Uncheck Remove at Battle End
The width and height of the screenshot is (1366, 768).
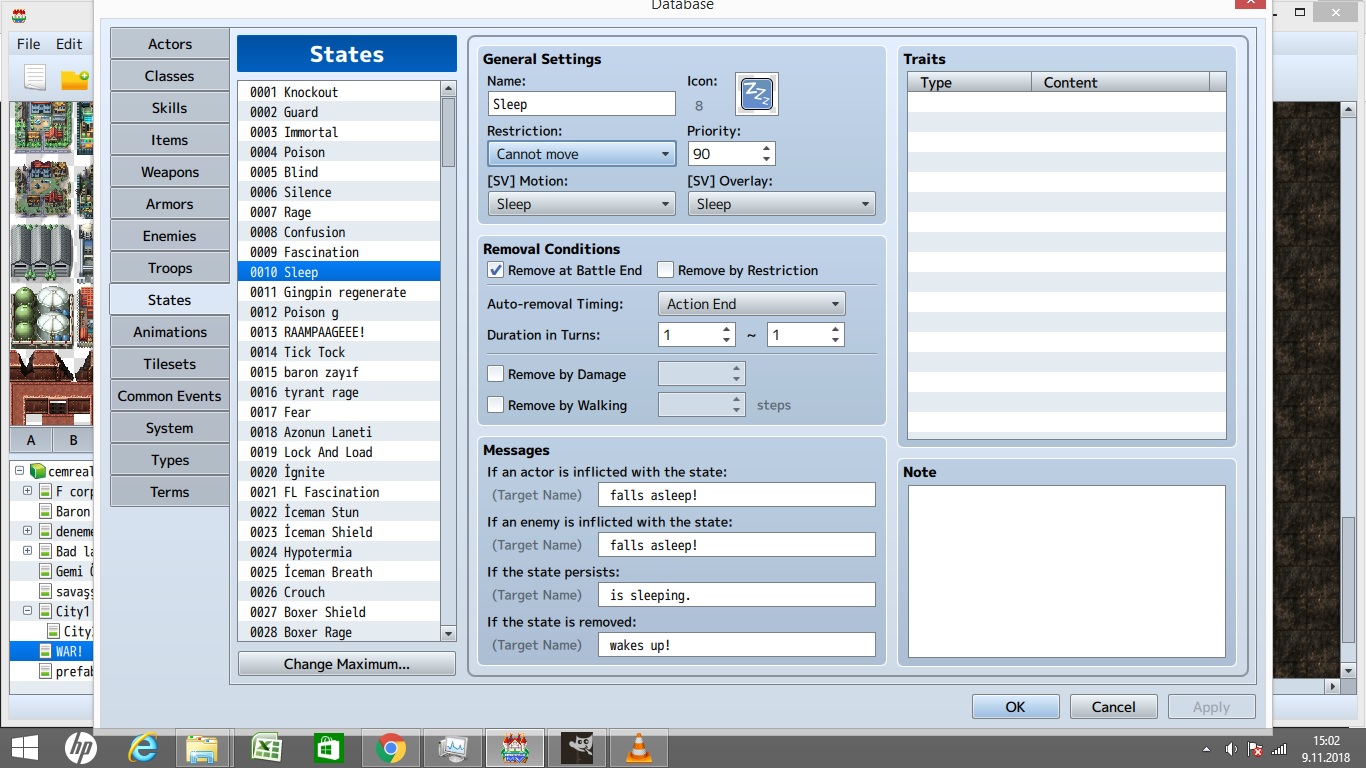[x=495, y=270]
